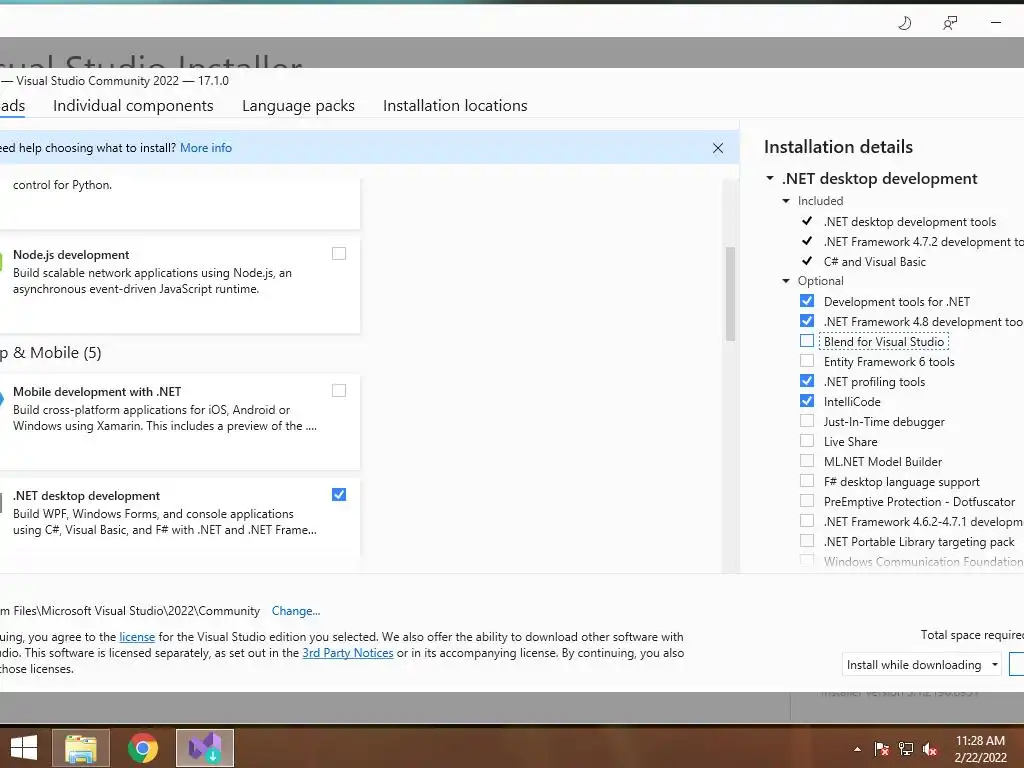Select the Node.js development workload card title
The height and width of the screenshot is (768, 1024).
point(71,255)
